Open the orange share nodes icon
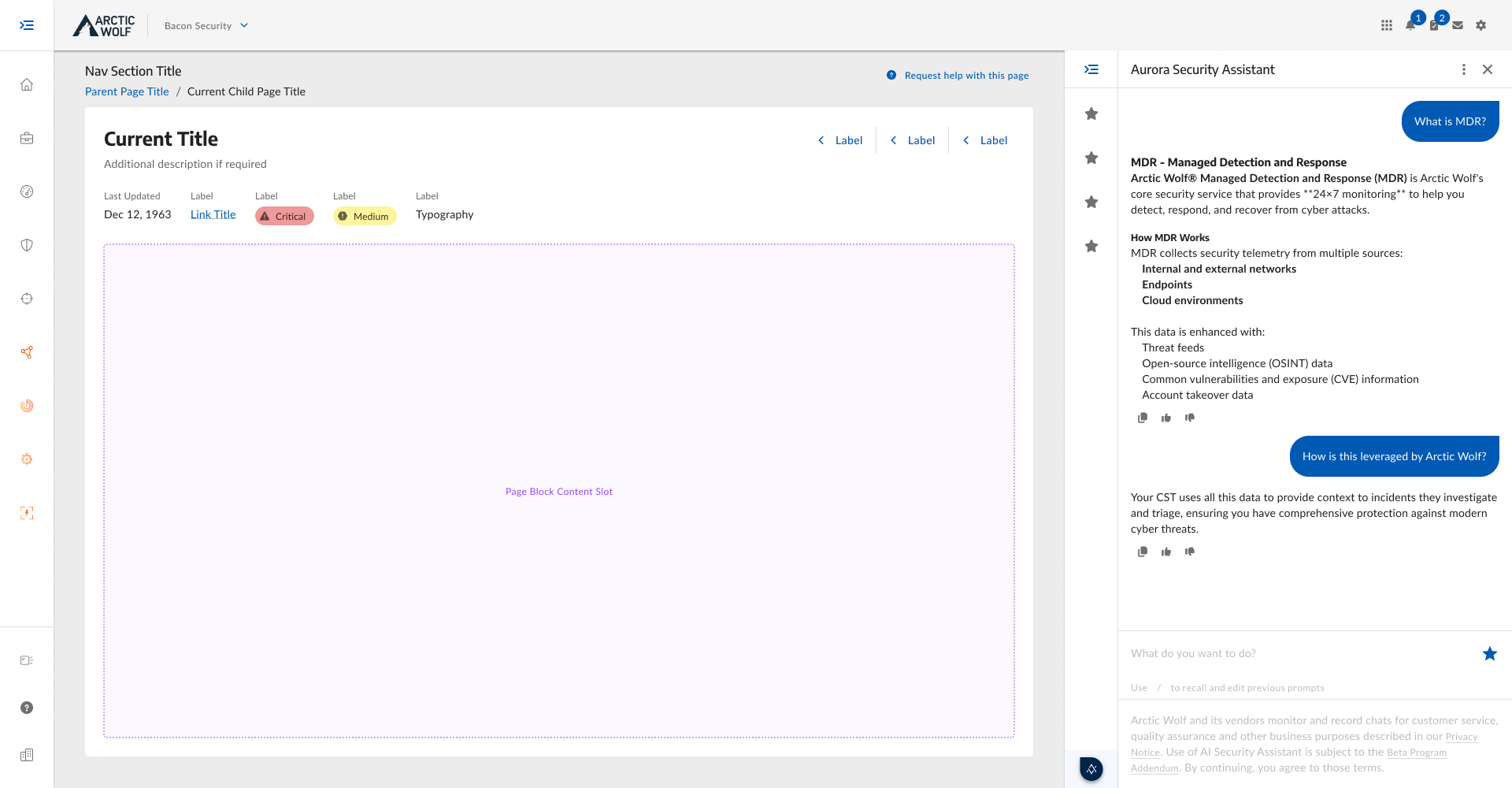Screen dimensions: 1512x788 point(27,352)
